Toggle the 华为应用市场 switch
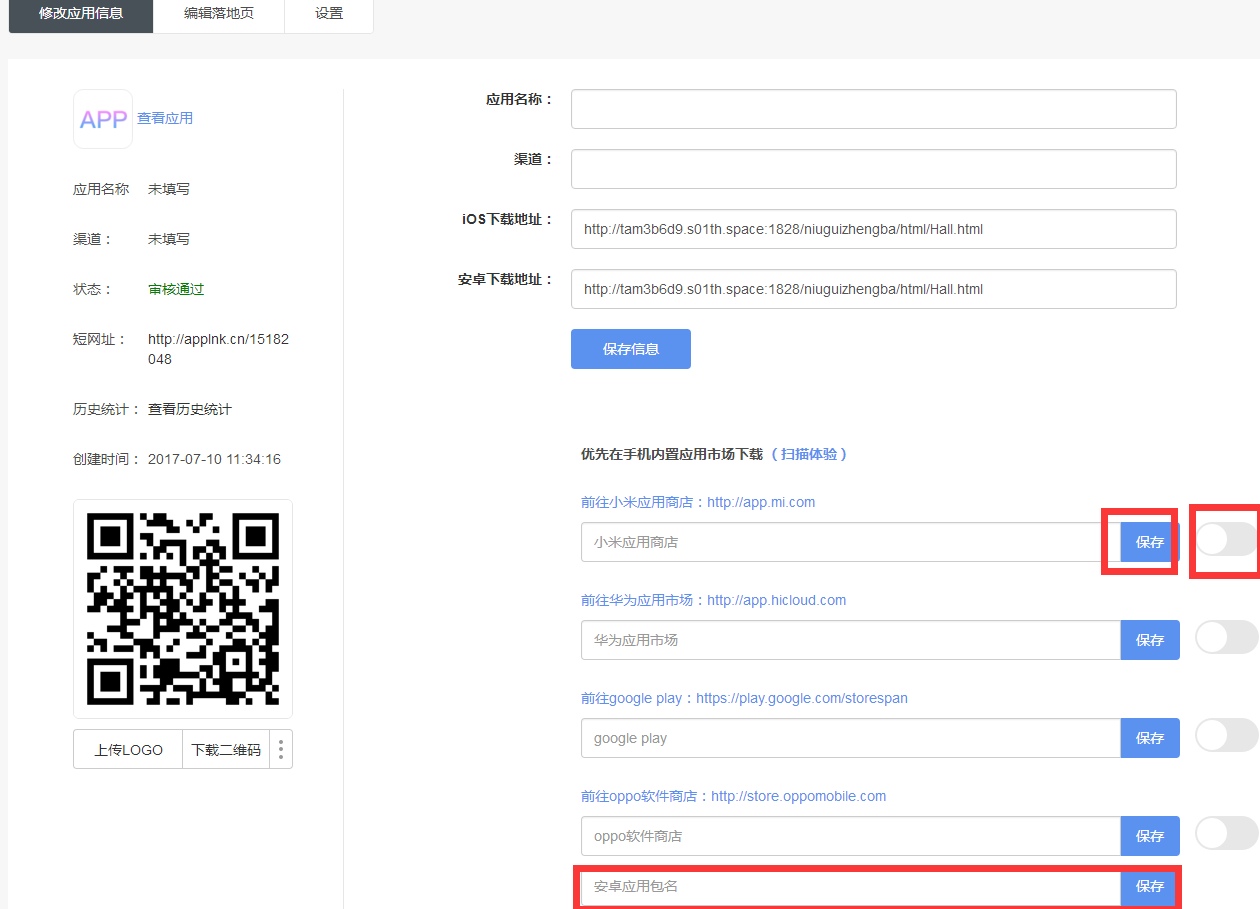This screenshot has height=909, width=1260. point(1227,637)
